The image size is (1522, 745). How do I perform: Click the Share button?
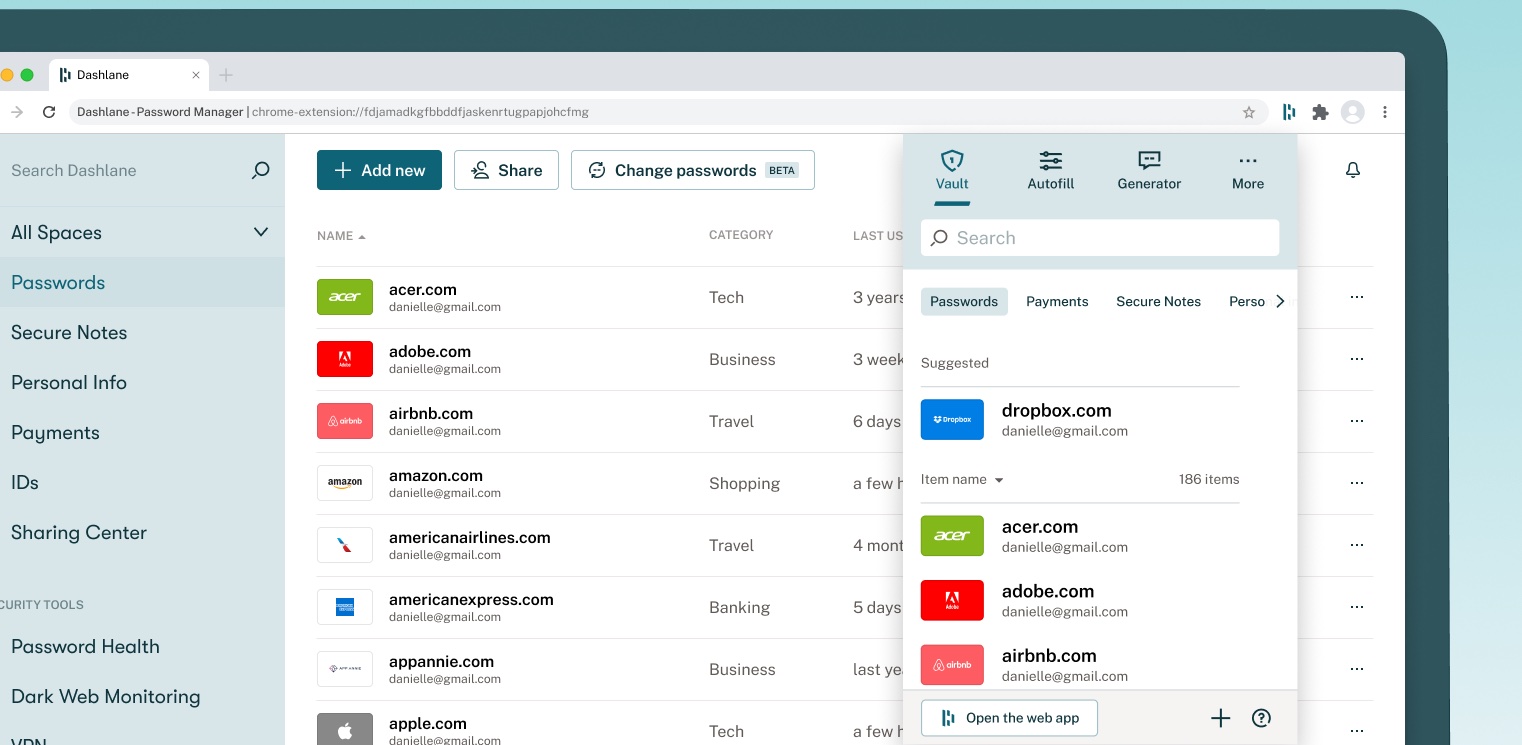[506, 170]
